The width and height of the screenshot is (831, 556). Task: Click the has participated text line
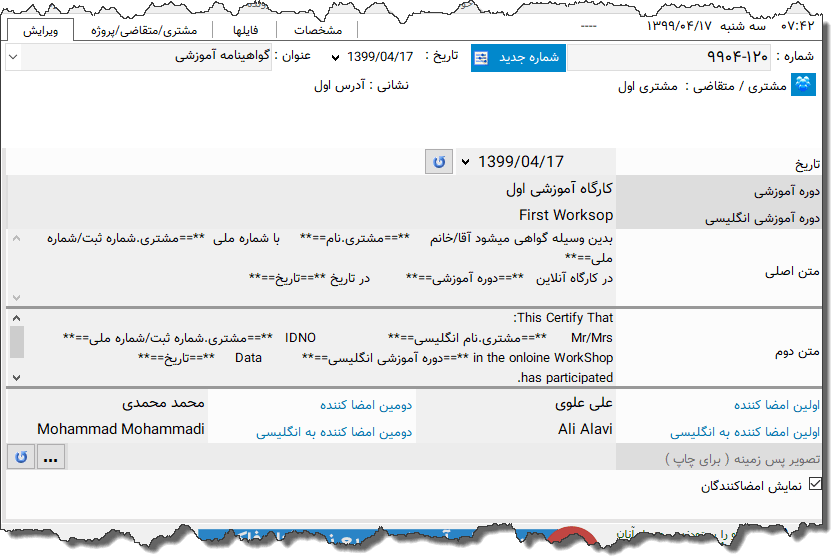pyautogui.click(x=565, y=377)
